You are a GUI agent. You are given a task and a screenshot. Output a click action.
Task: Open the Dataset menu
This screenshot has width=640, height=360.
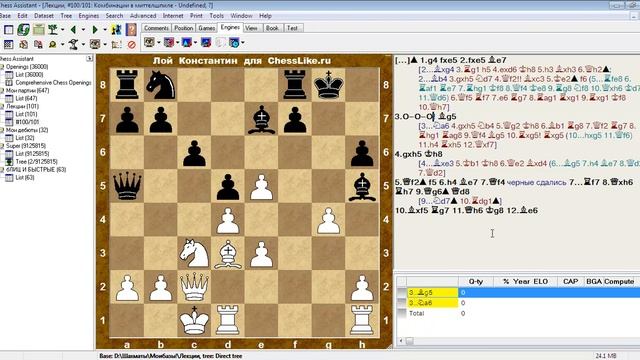44,16
